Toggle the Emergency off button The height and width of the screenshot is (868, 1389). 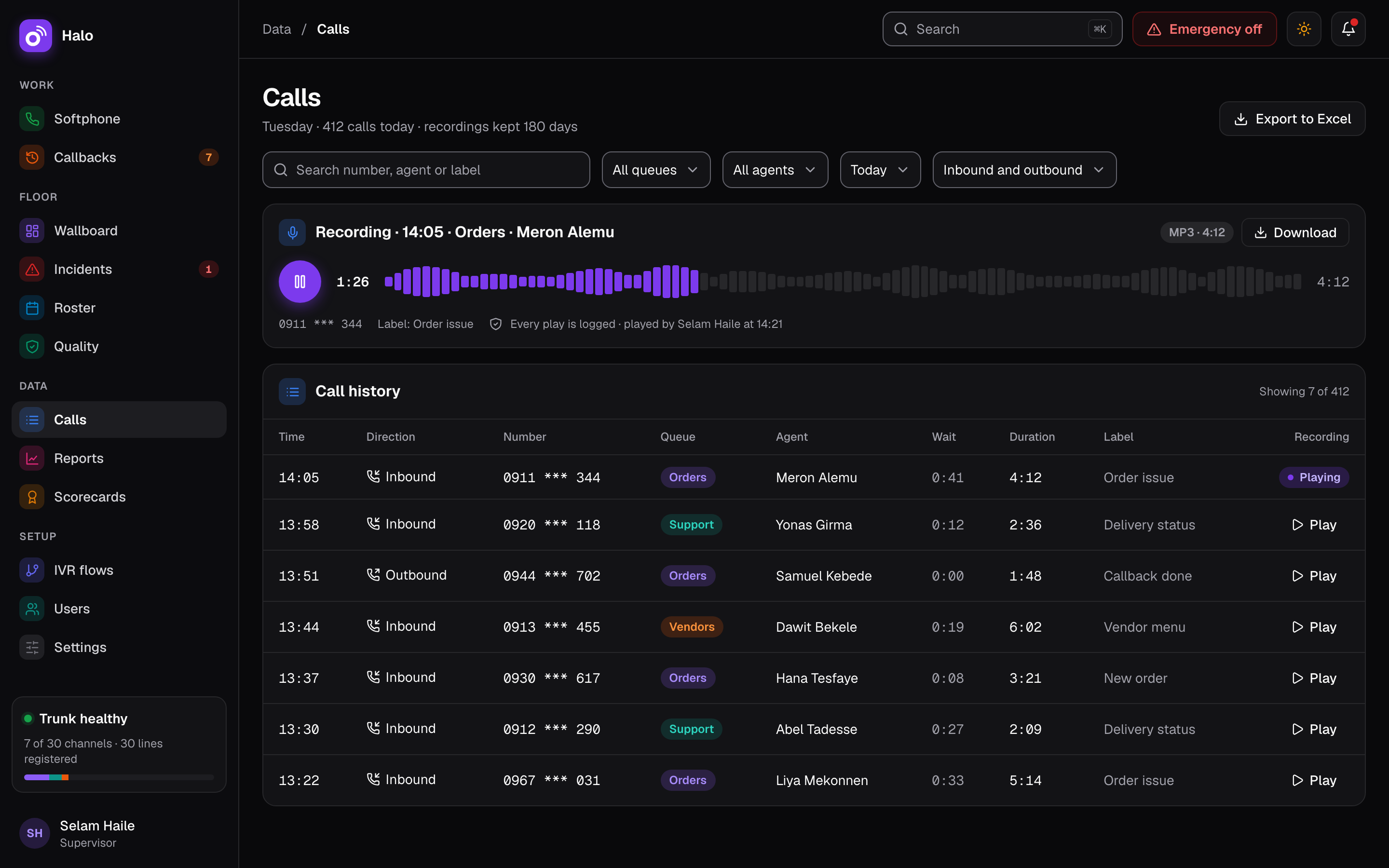[1204, 29]
